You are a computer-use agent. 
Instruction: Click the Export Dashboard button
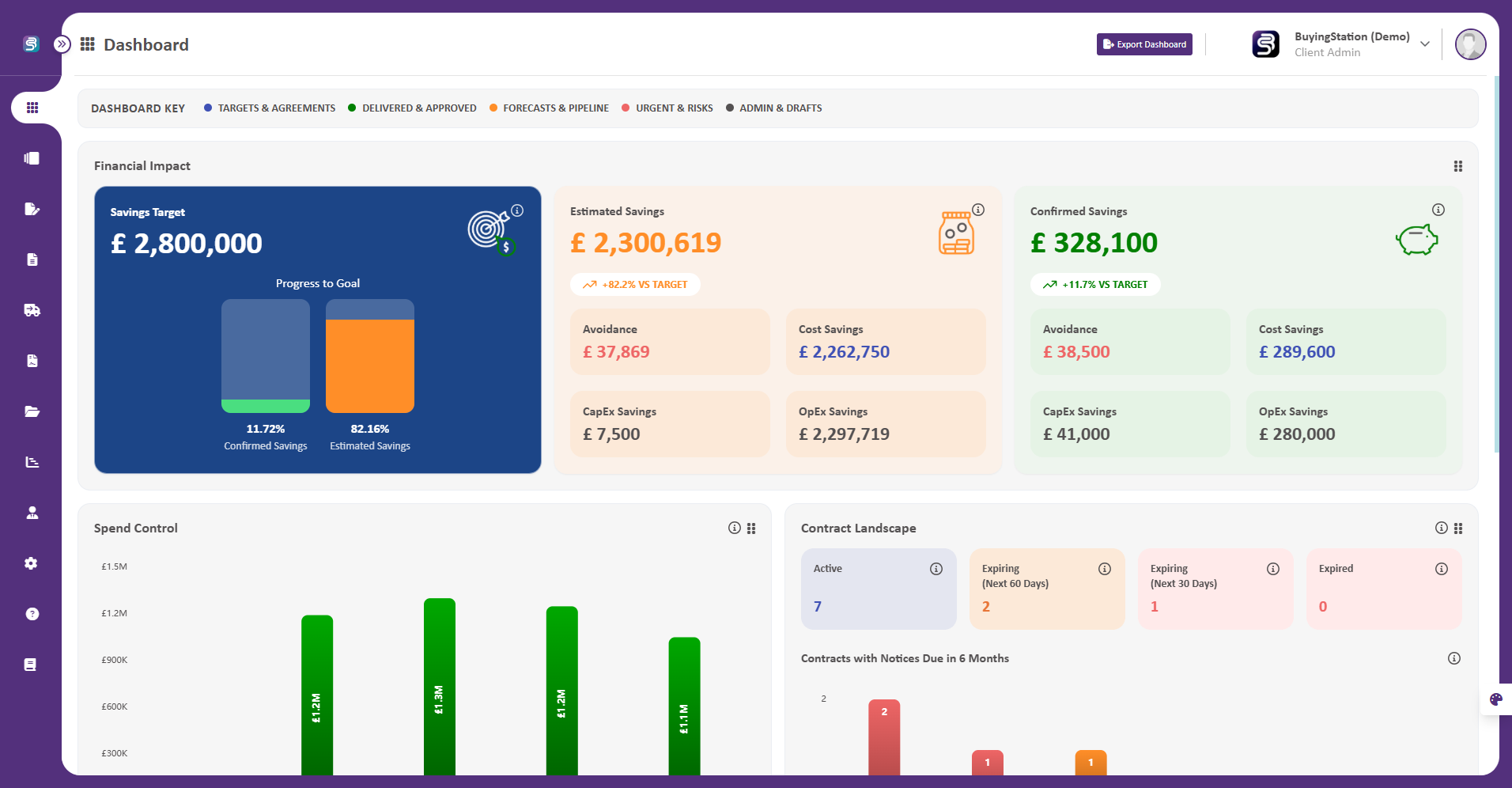1143,44
